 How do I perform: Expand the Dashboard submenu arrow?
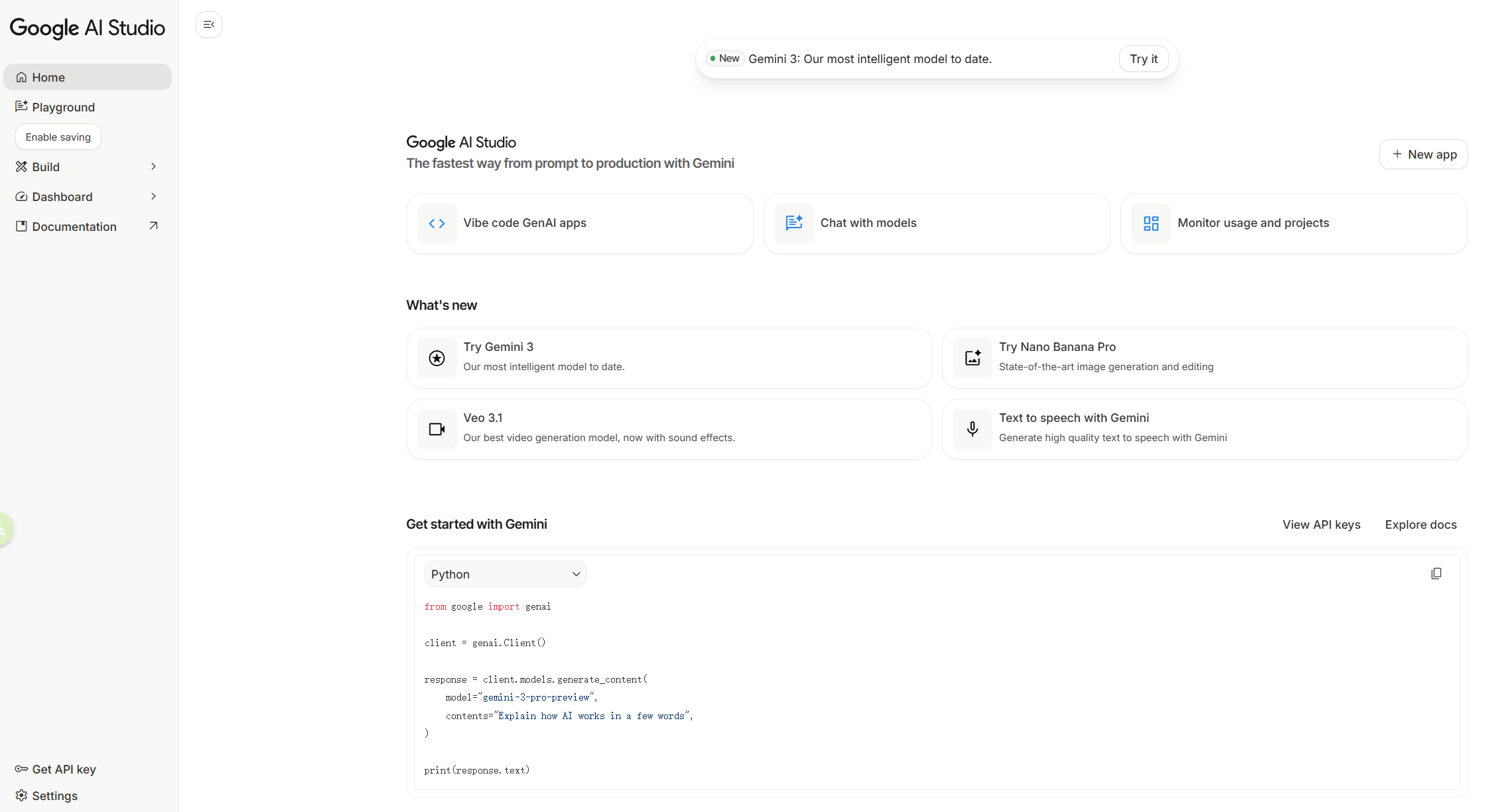click(x=153, y=196)
